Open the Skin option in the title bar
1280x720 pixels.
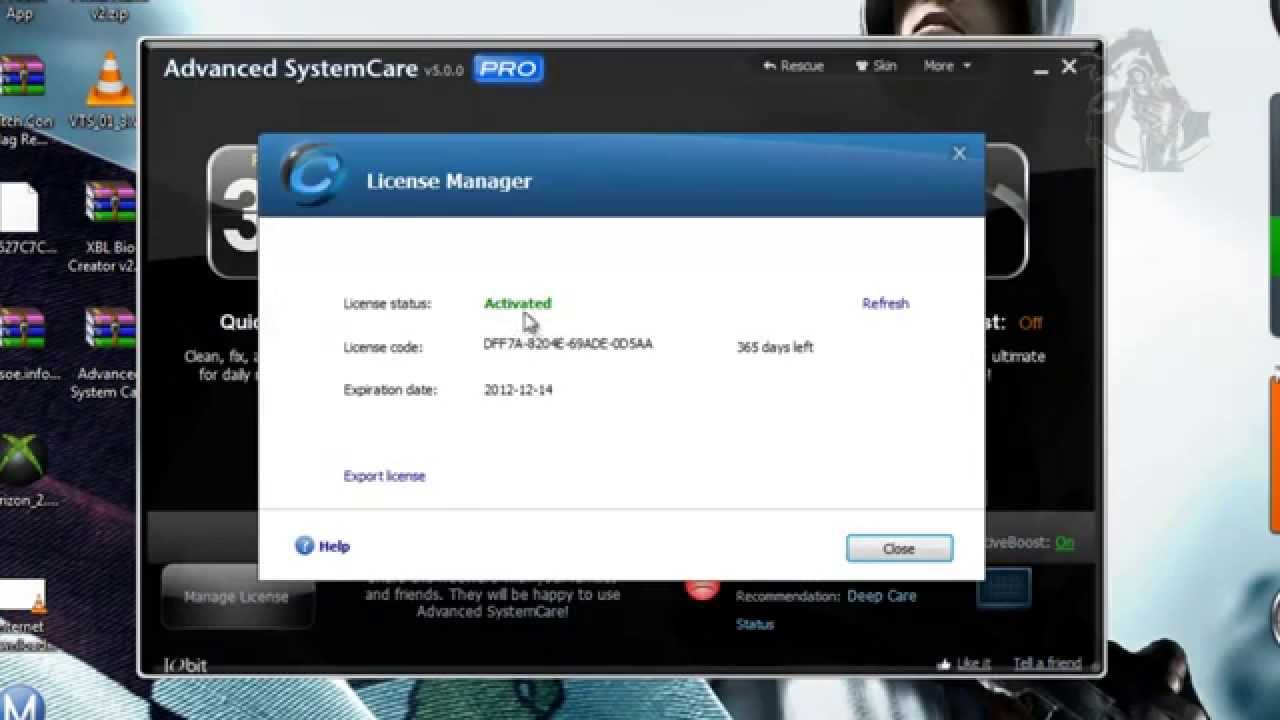pyautogui.click(x=876, y=66)
